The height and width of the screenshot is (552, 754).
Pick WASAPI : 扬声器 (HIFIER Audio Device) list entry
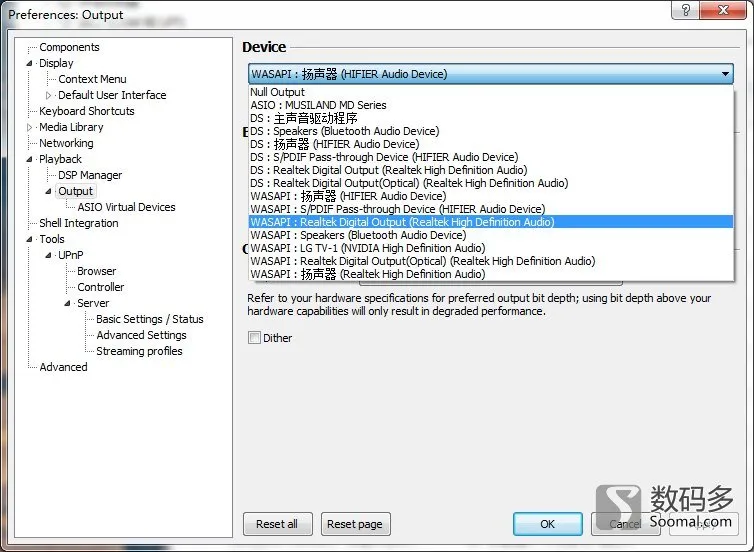coord(491,196)
